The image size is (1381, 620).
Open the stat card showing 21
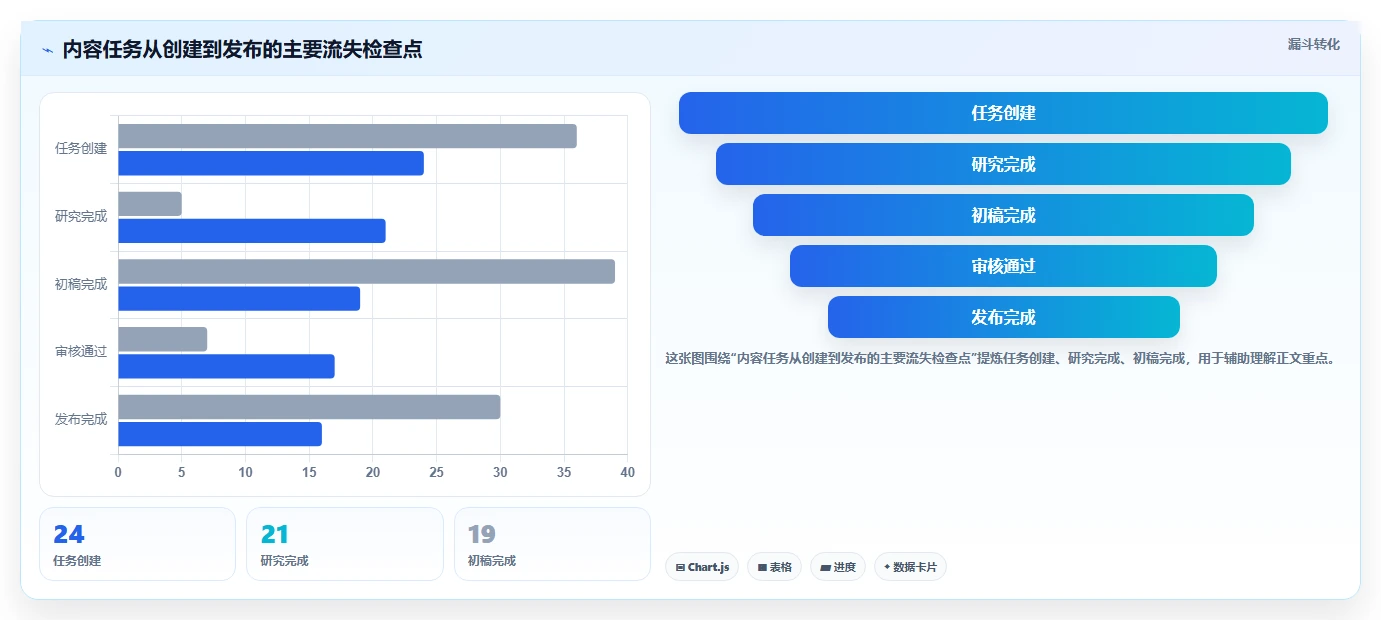(345, 544)
